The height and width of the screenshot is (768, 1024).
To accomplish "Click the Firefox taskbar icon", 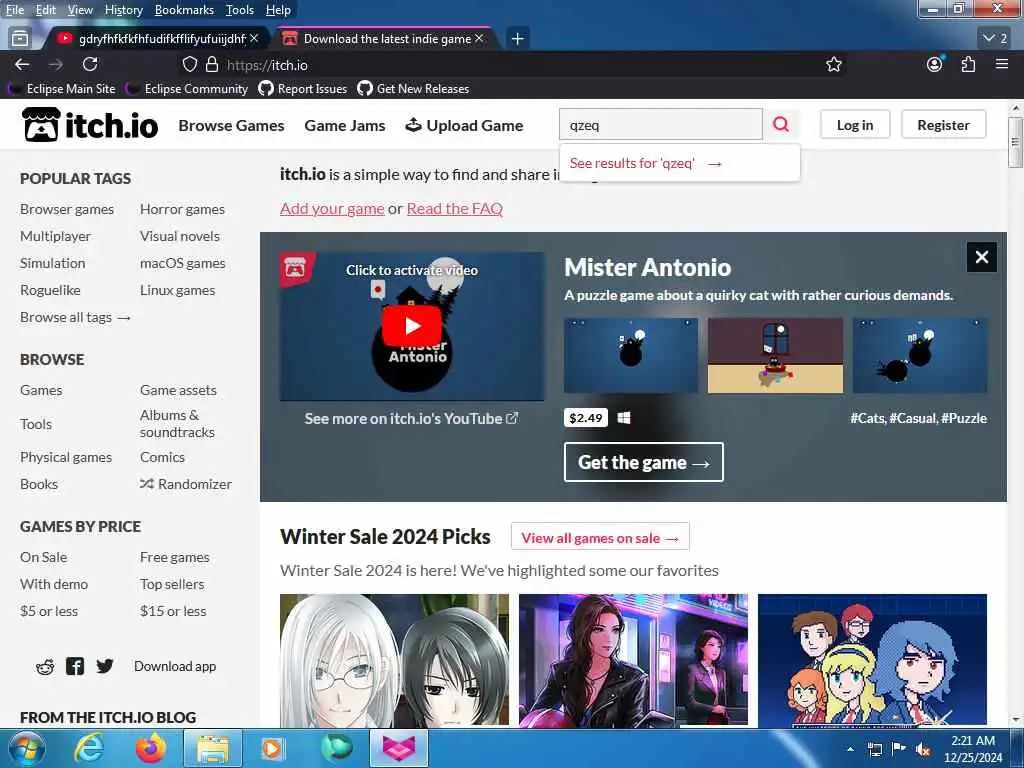I will pyautogui.click(x=150, y=748).
